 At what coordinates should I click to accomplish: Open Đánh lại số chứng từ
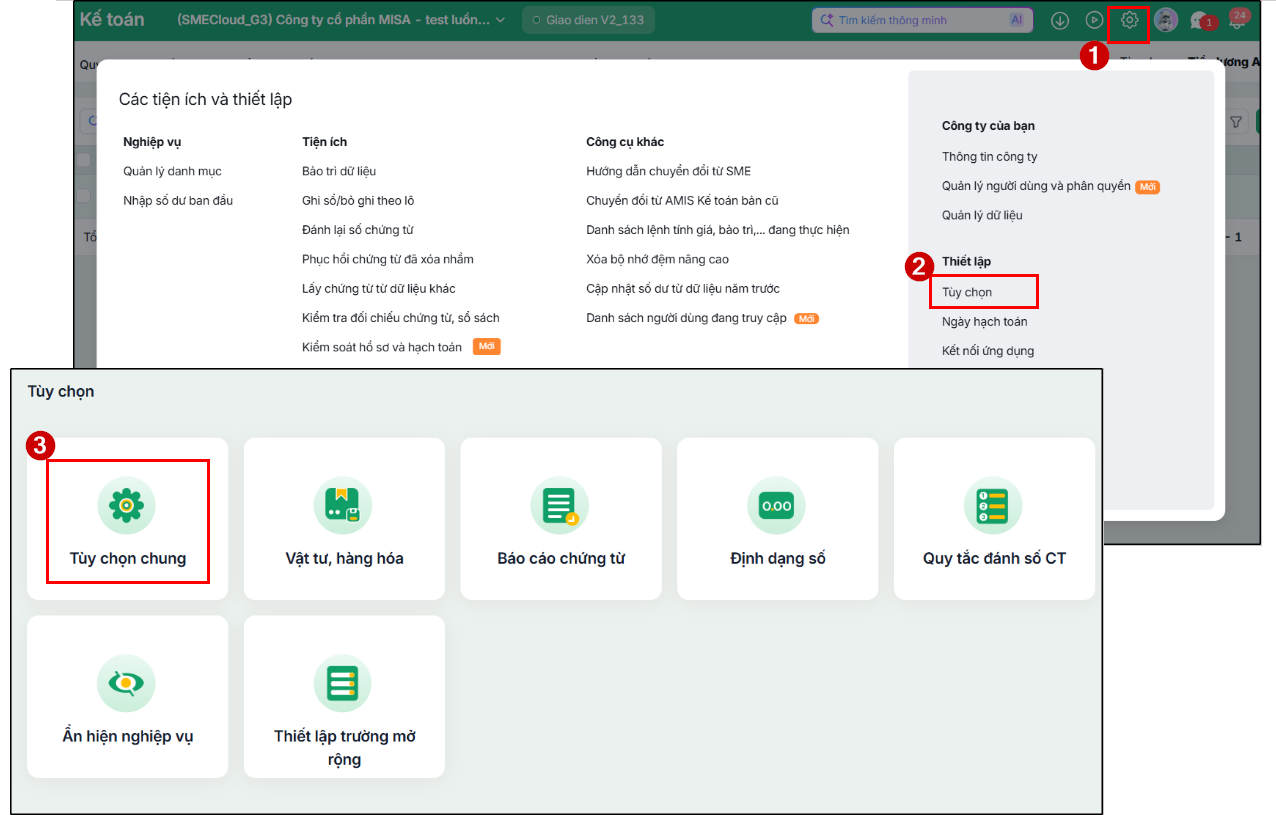point(358,230)
